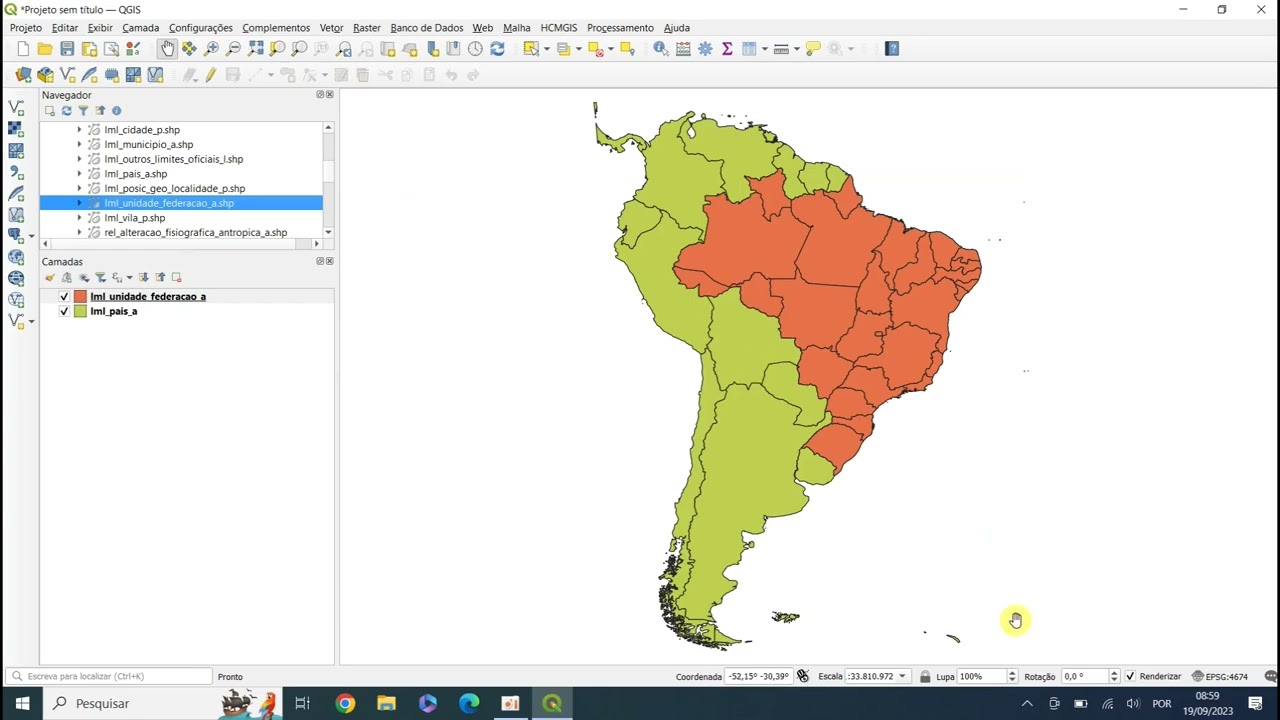Click the Zoom Full extent icon
The width and height of the screenshot is (1280, 720).
[x=255, y=49]
